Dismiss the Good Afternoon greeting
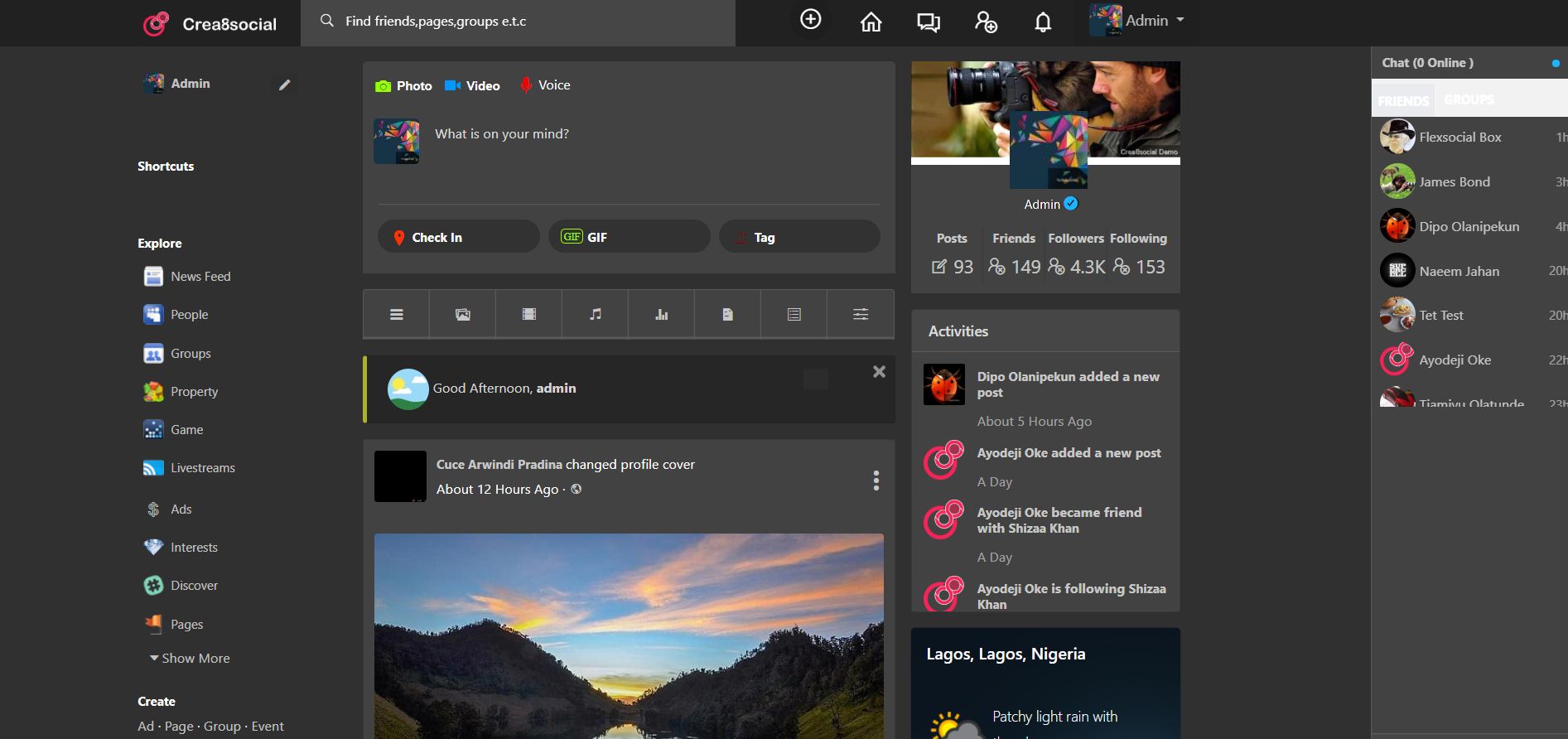The width and height of the screenshot is (1568, 739). tap(879, 372)
